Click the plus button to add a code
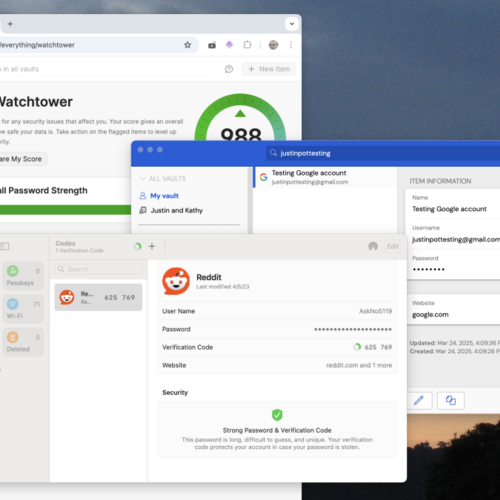Image resolution: width=500 pixels, height=500 pixels. pyautogui.click(x=152, y=246)
